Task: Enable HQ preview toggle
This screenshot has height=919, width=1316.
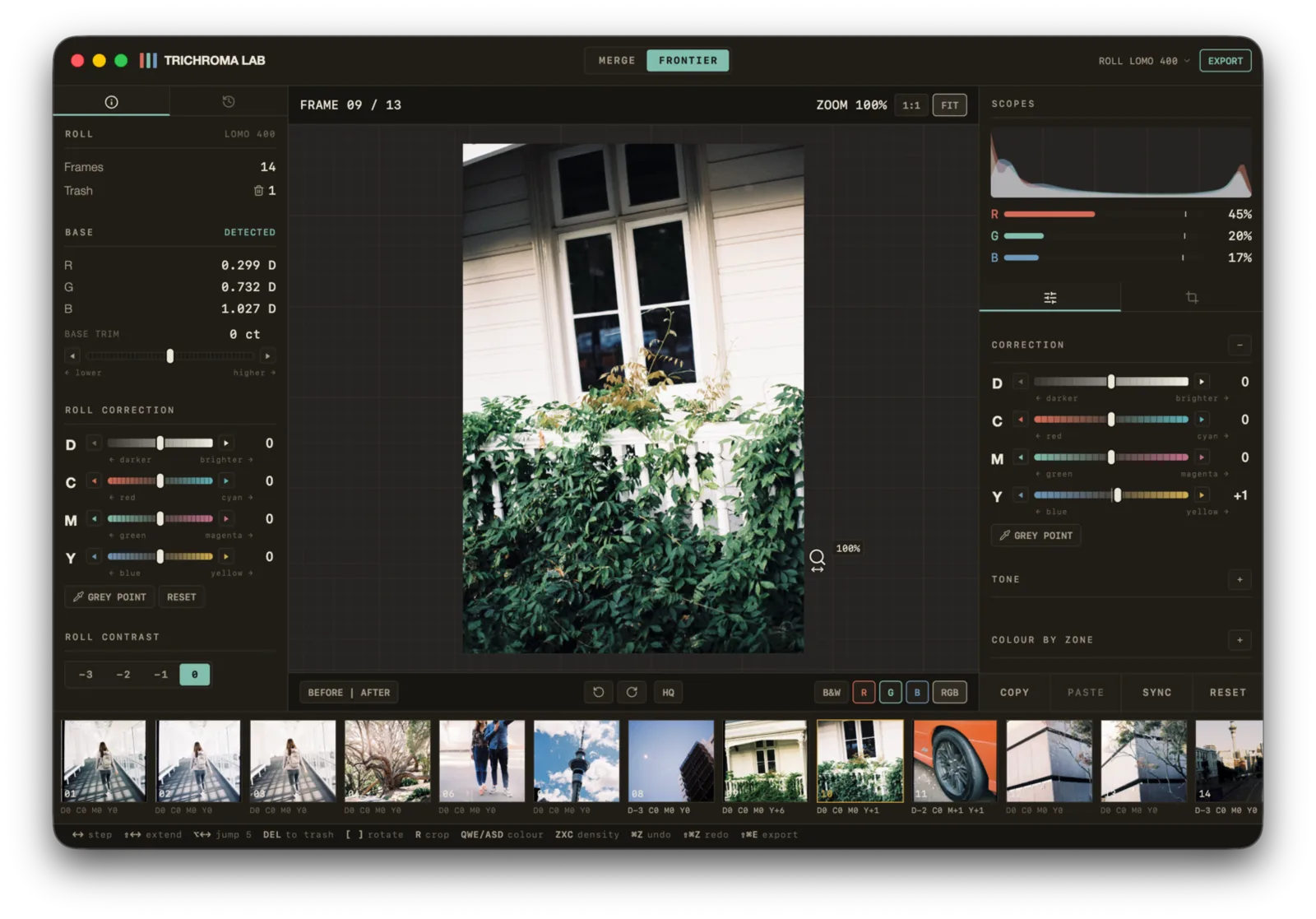Action: [x=669, y=692]
